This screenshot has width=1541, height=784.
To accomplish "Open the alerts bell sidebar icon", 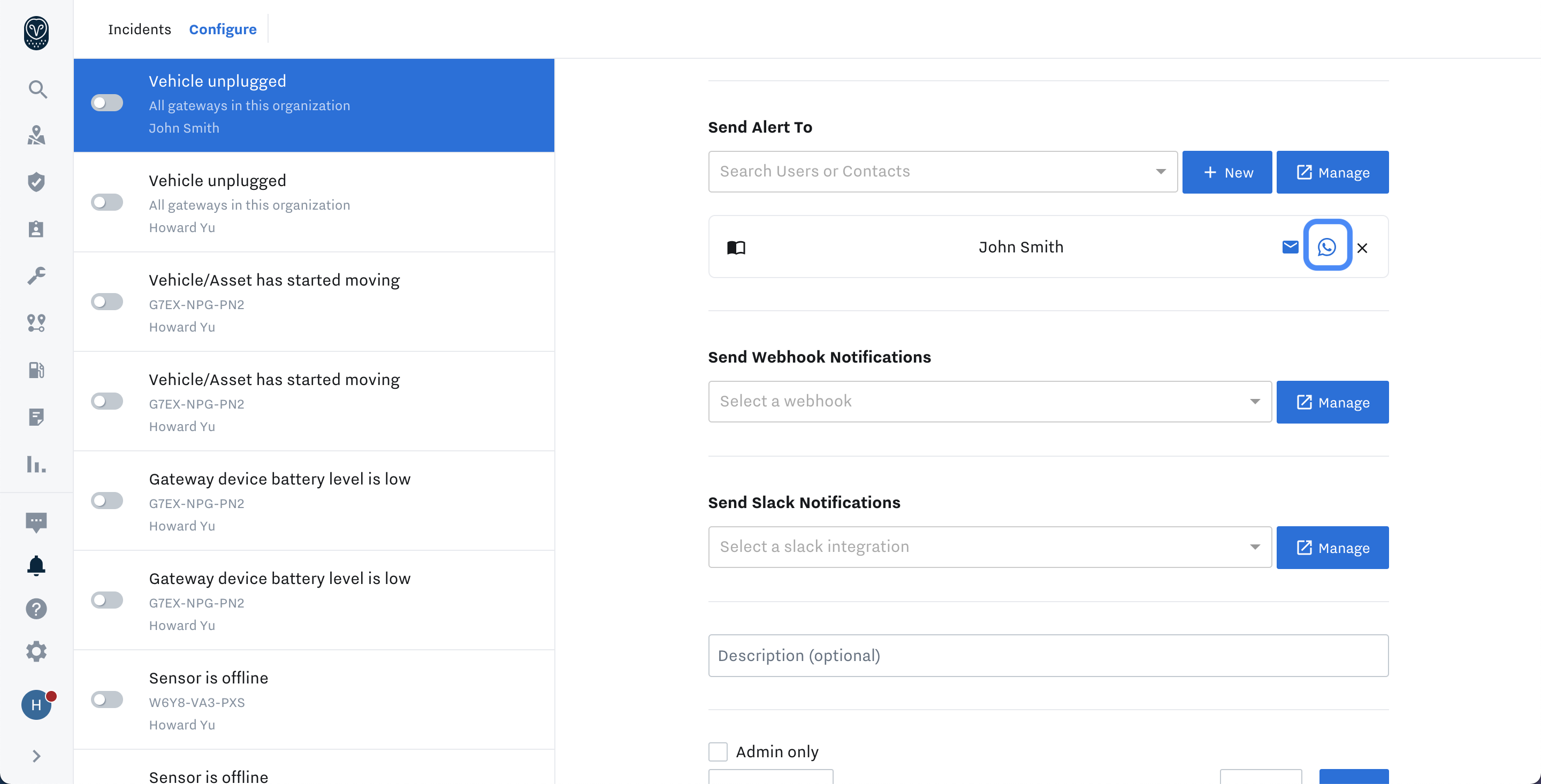I will tap(36, 565).
